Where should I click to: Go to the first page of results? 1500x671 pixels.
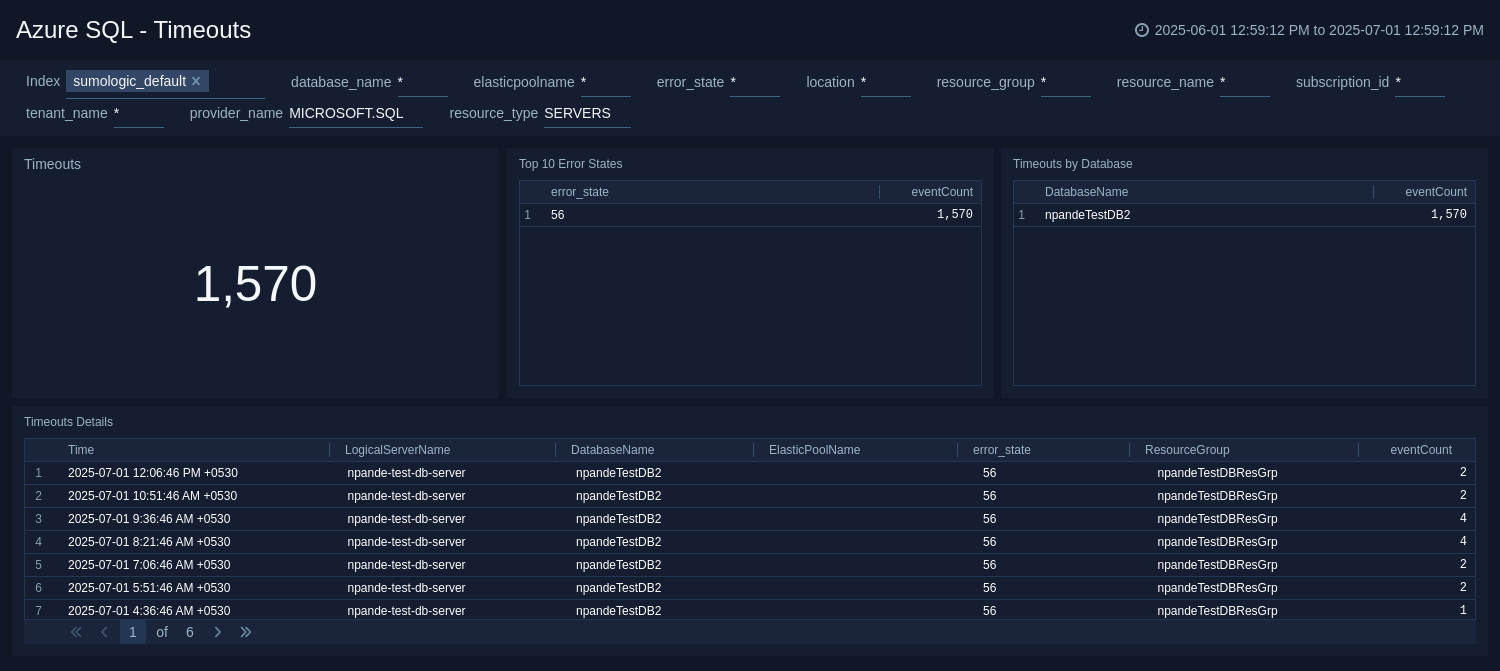[x=76, y=632]
